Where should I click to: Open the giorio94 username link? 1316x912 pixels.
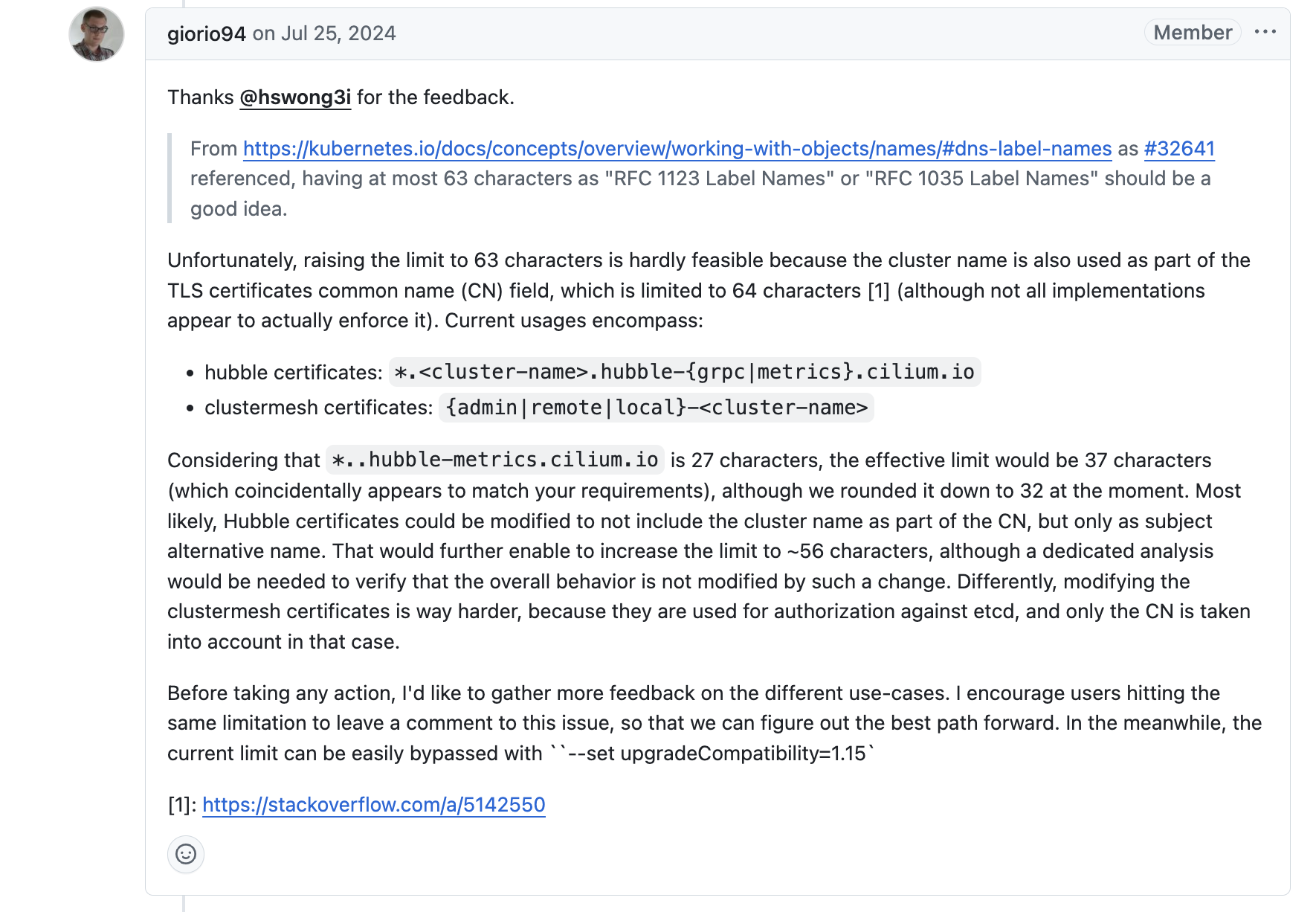click(207, 33)
